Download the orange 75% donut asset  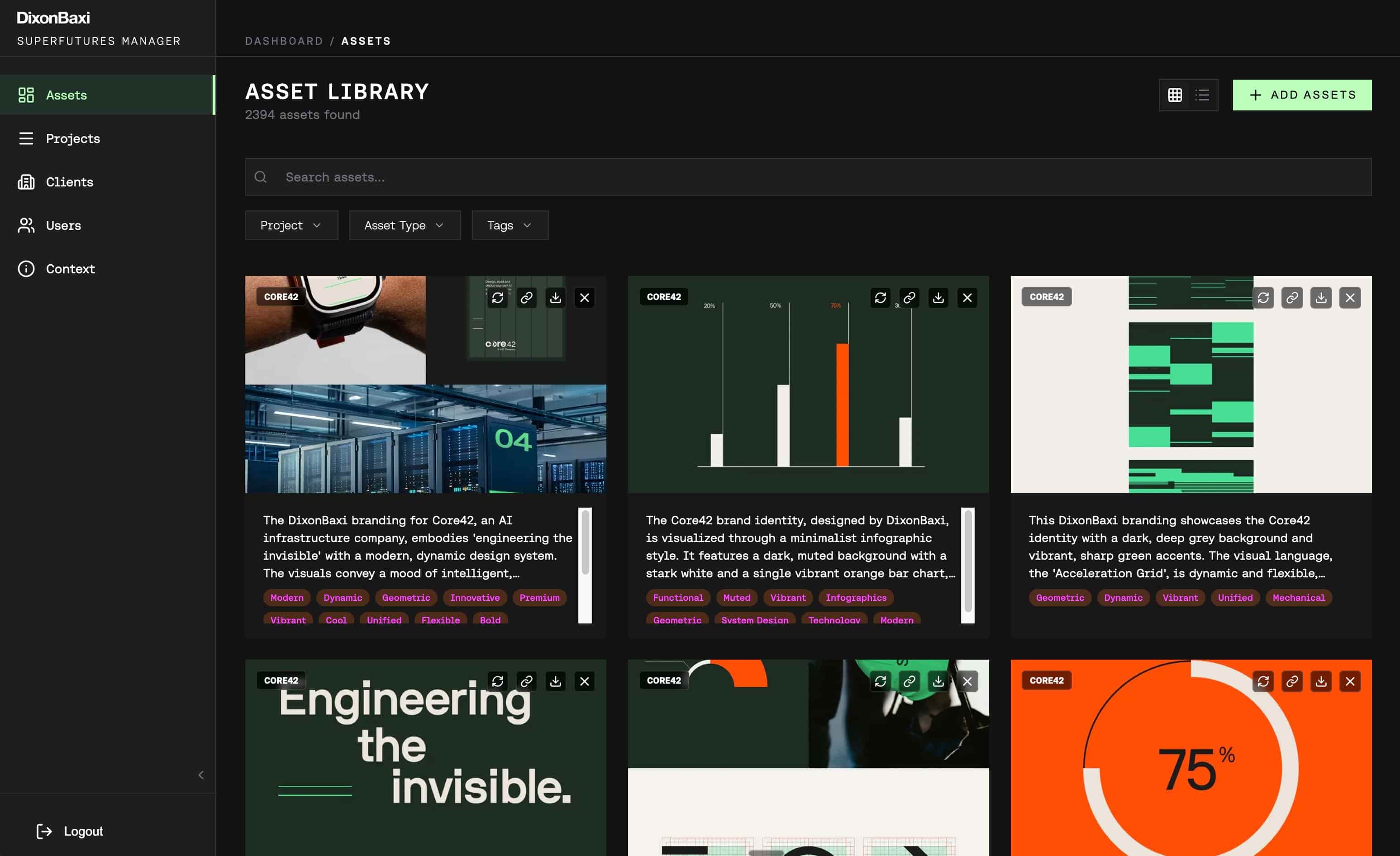1322,681
